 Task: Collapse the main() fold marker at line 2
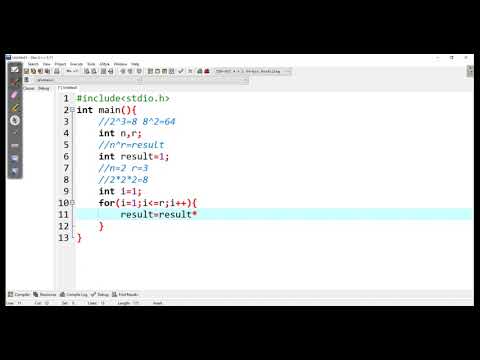coord(72,110)
